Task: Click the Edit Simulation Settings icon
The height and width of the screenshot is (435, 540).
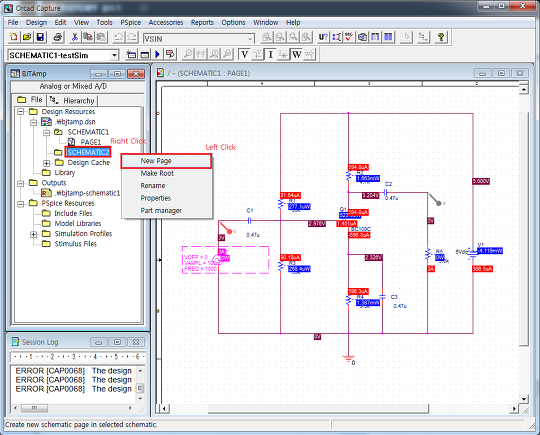Action: point(145,54)
